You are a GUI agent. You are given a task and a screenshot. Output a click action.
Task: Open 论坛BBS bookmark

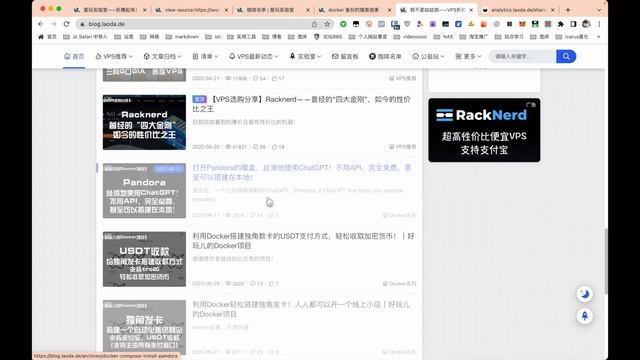[328, 37]
